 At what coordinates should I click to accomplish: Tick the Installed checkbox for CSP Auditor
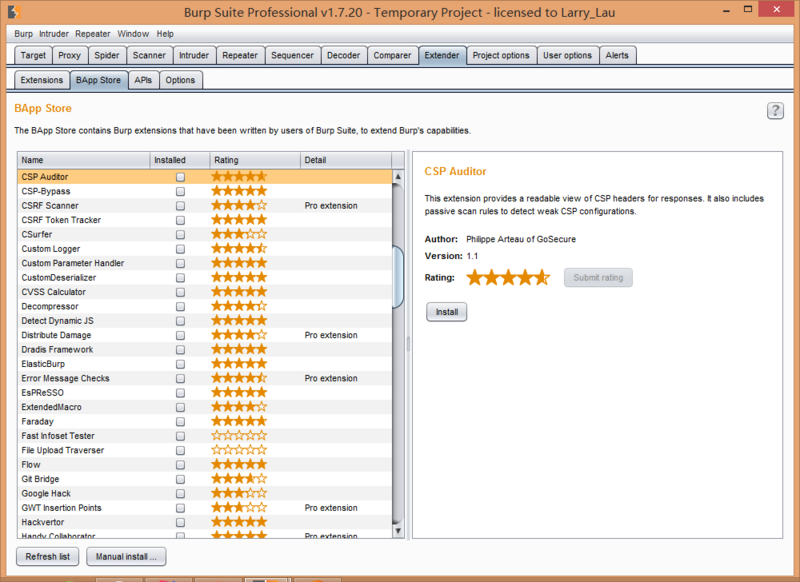pos(180,177)
